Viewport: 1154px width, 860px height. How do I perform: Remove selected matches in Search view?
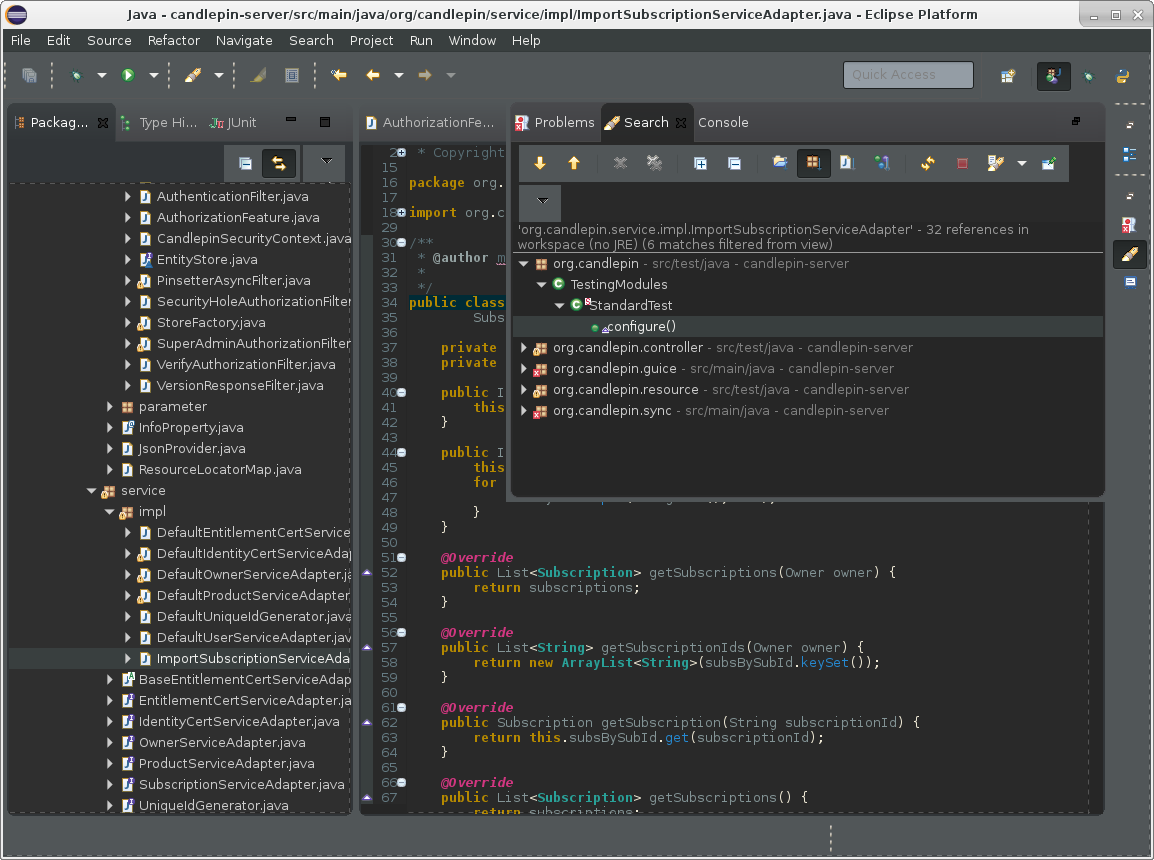click(620, 163)
